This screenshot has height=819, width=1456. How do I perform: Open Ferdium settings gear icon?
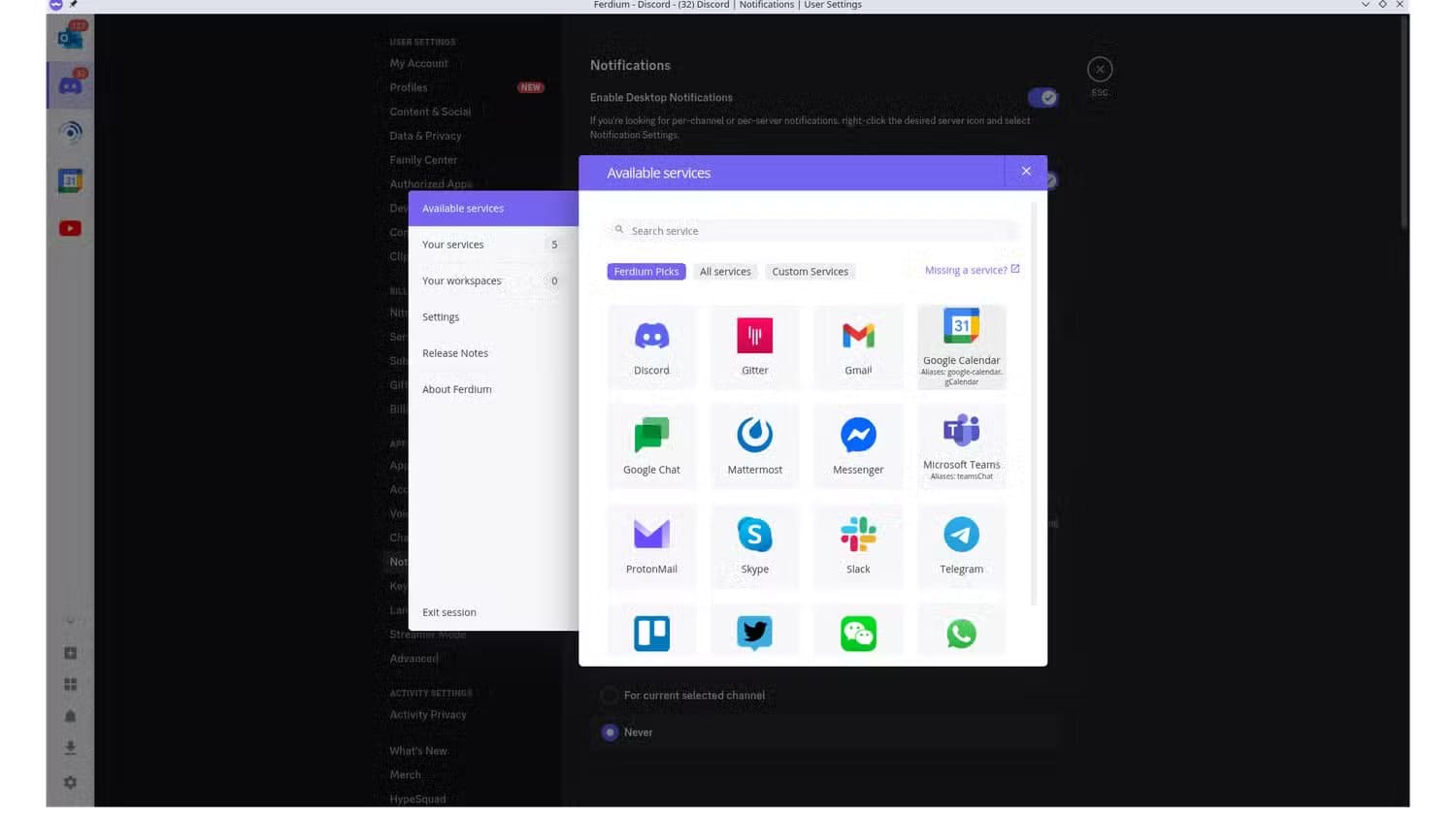coord(70,782)
